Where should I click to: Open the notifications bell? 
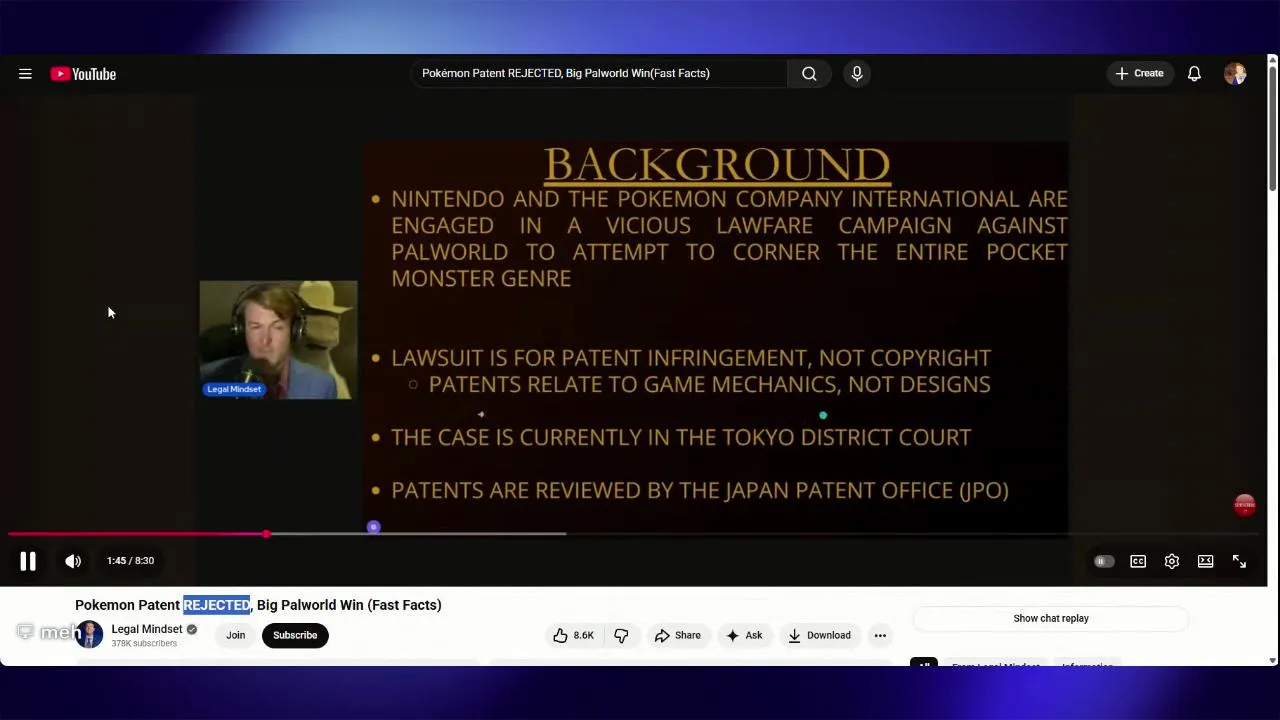pyautogui.click(x=1194, y=74)
